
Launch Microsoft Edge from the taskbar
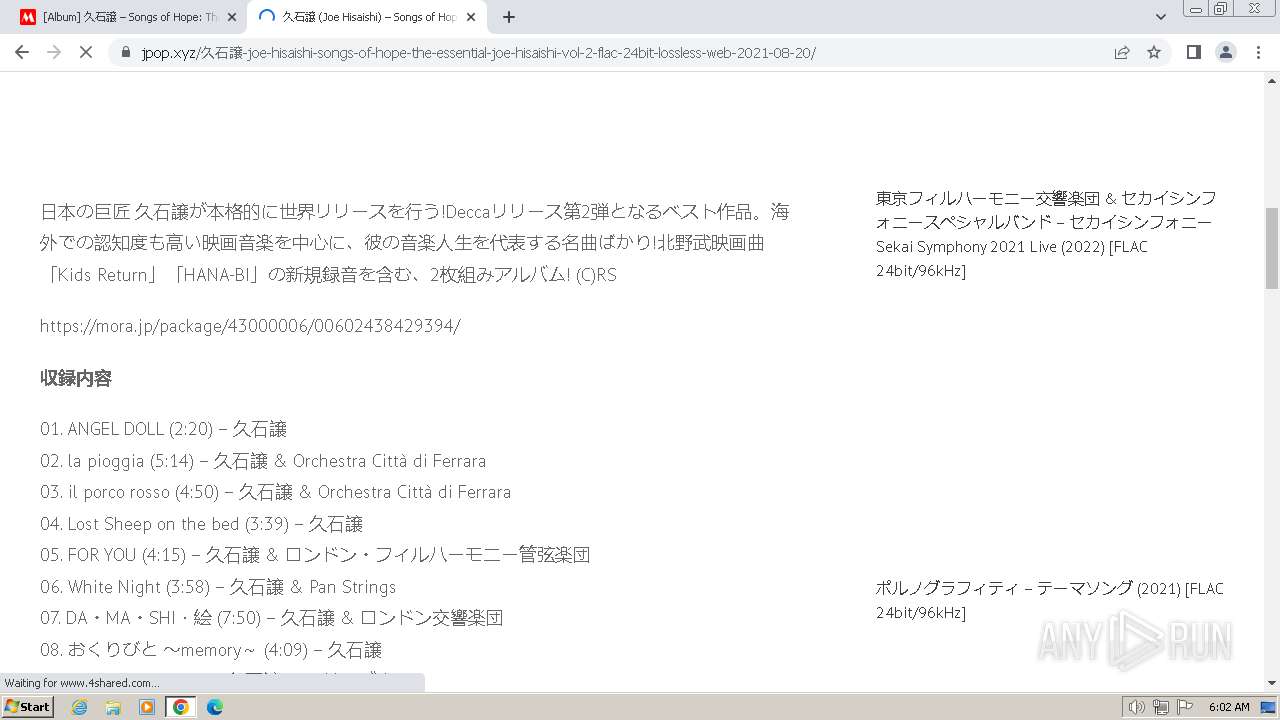click(215, 707)
